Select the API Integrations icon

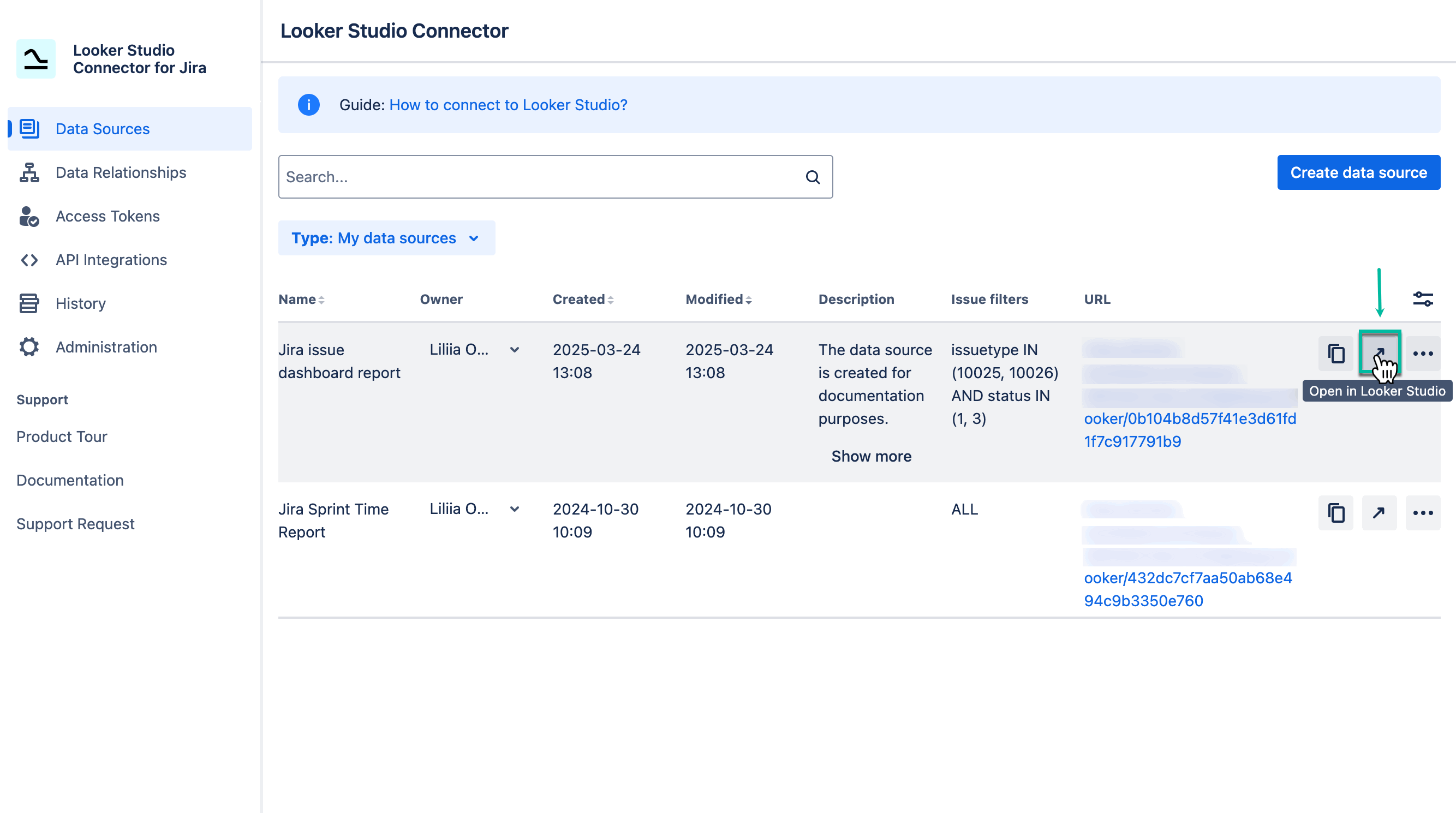[x=29, y=259]
